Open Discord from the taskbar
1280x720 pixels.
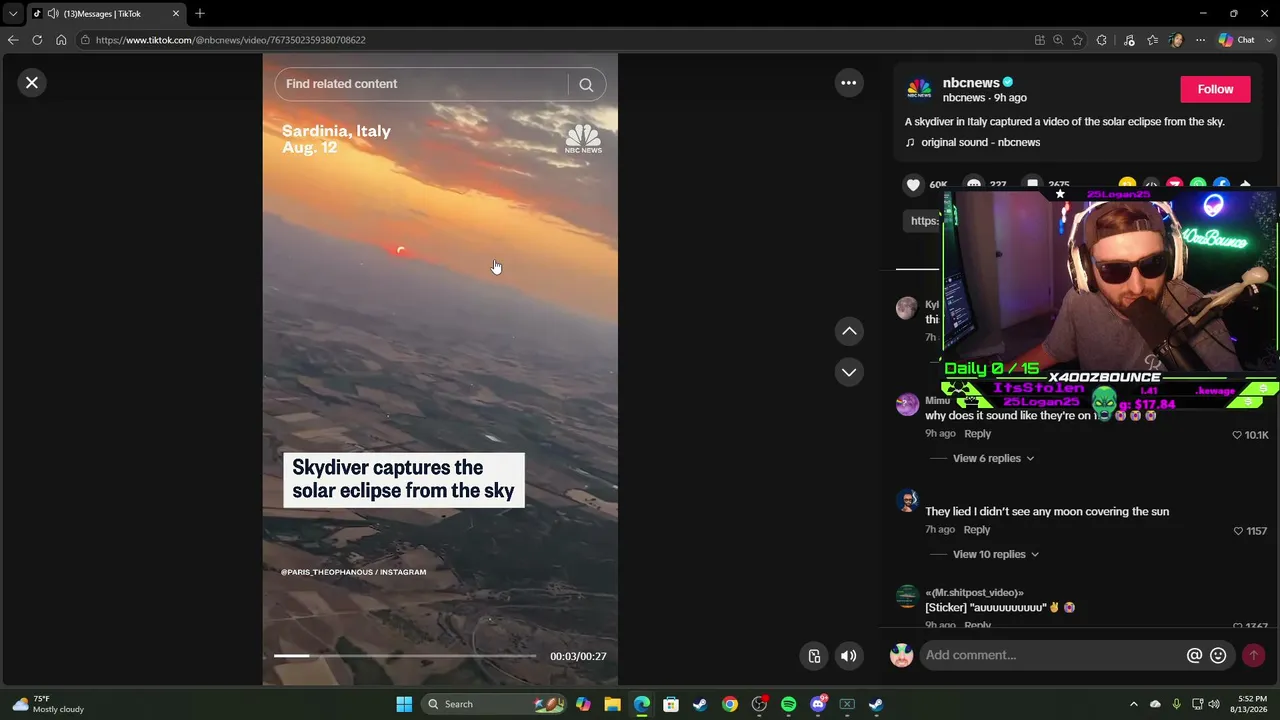tap(818, 704)
